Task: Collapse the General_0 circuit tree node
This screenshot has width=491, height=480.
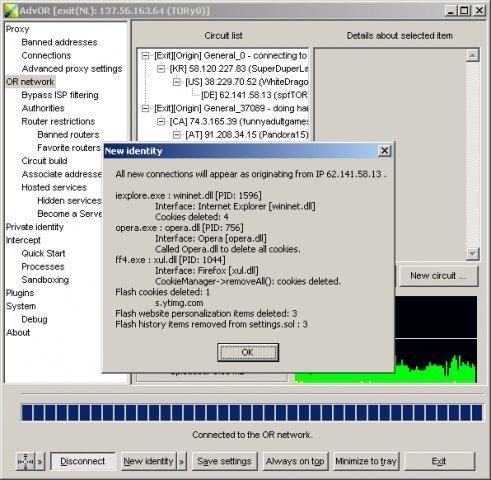Action: click(145, 56)
